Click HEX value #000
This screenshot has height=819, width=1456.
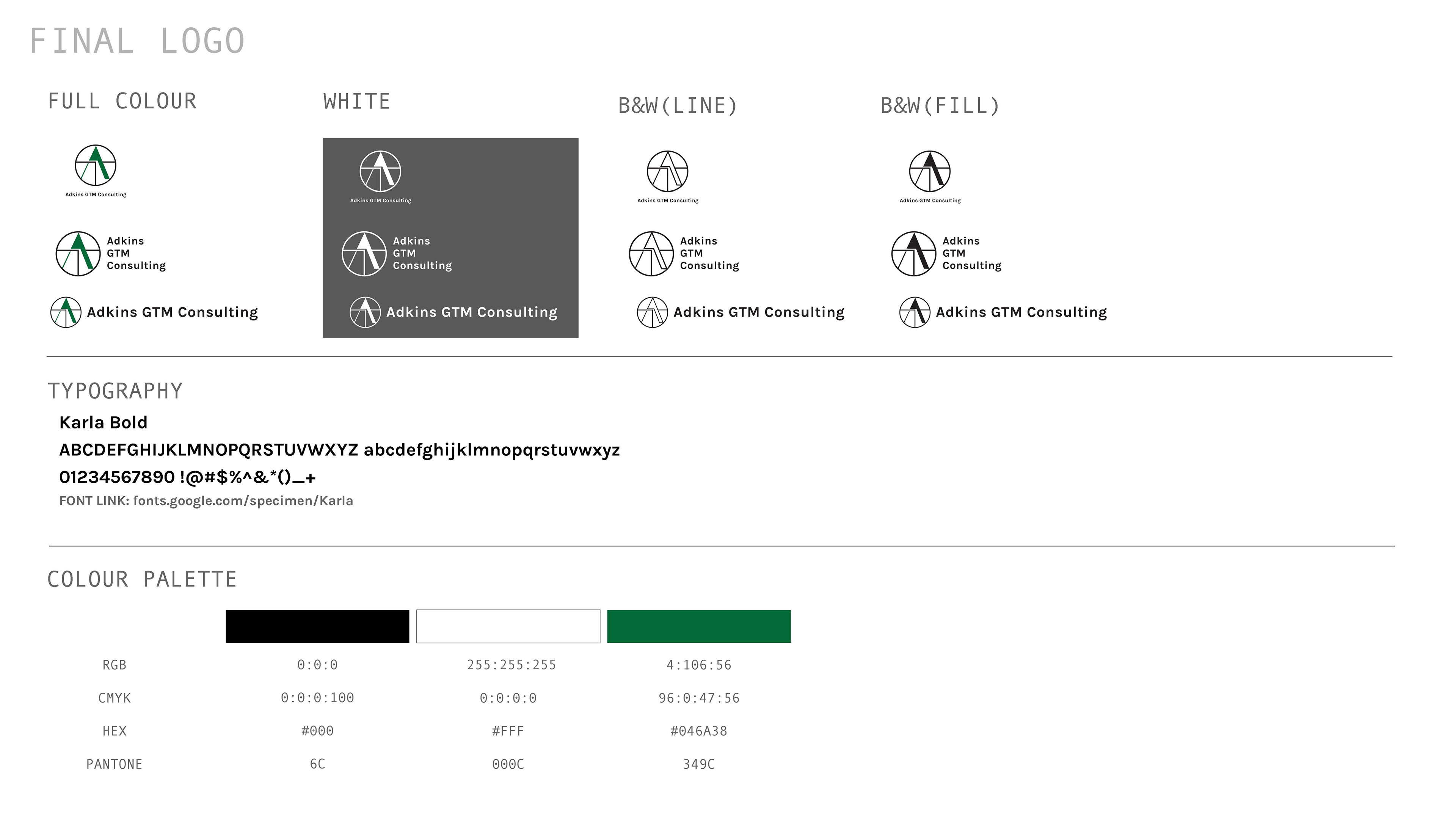tap(318, 731)
